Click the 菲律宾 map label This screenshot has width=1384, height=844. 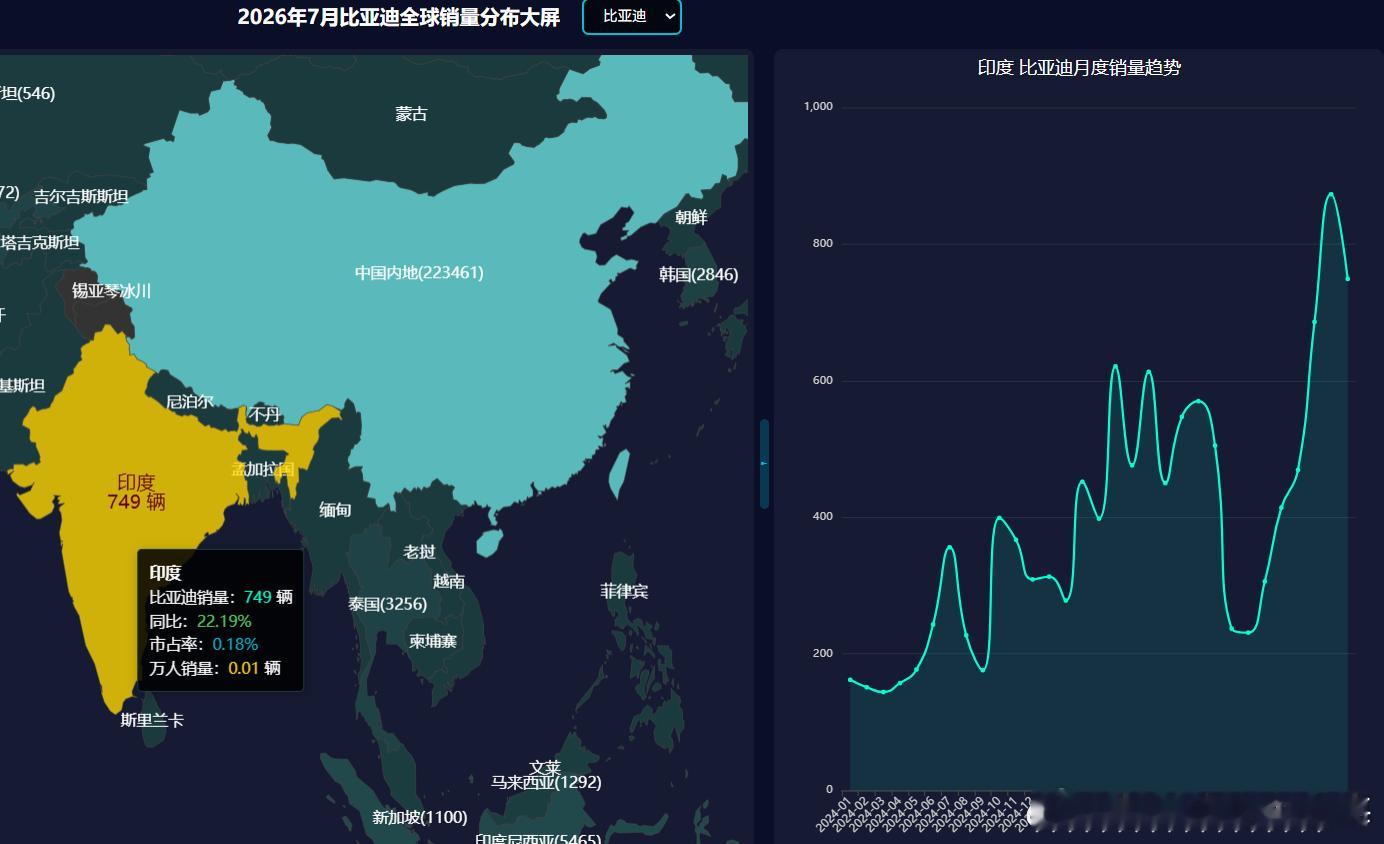624,591
